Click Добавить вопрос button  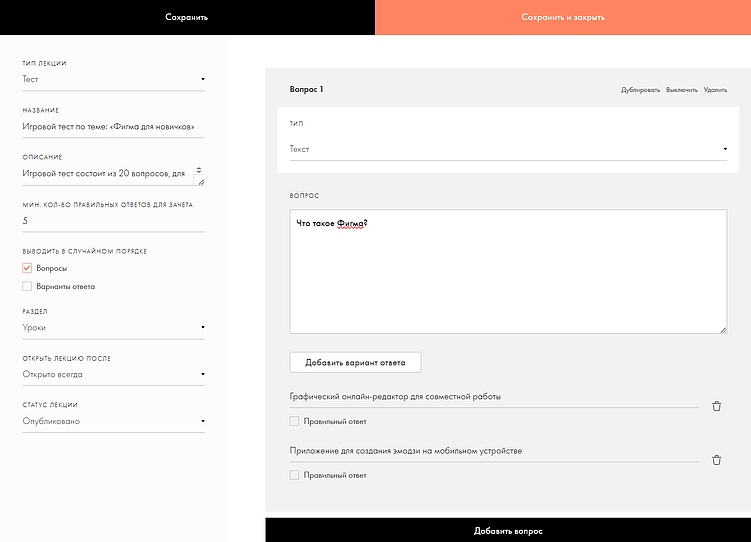[x=508, y=531]
